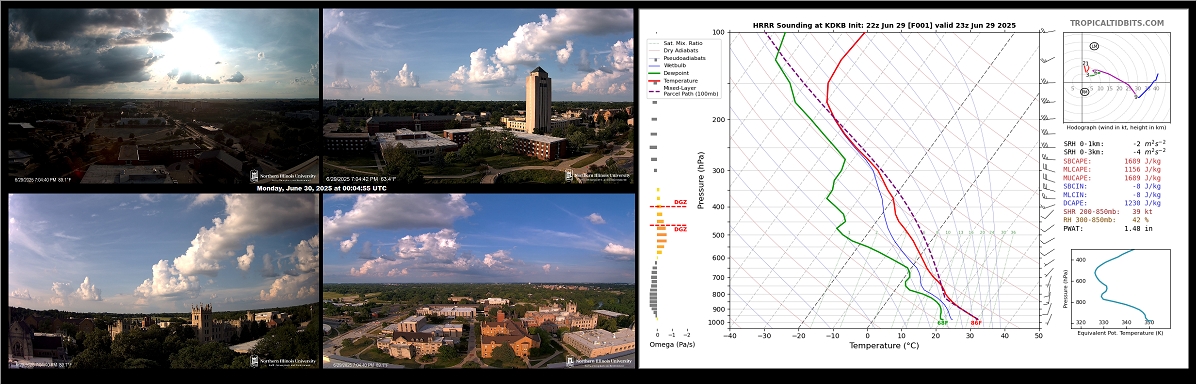Screen dimensions: 1197x385
Task: Open the TROPICALTIDBITS.COM watermark link
Action: 1117,24
